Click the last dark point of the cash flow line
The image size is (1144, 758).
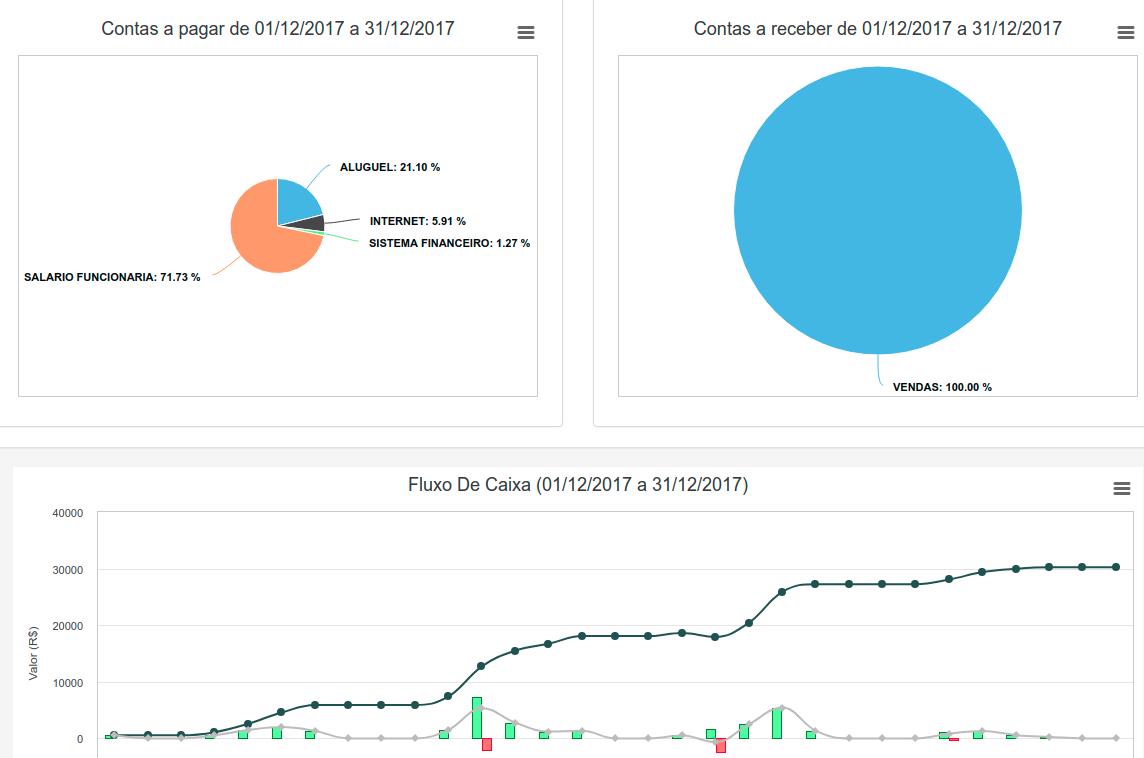(1116, 567)
